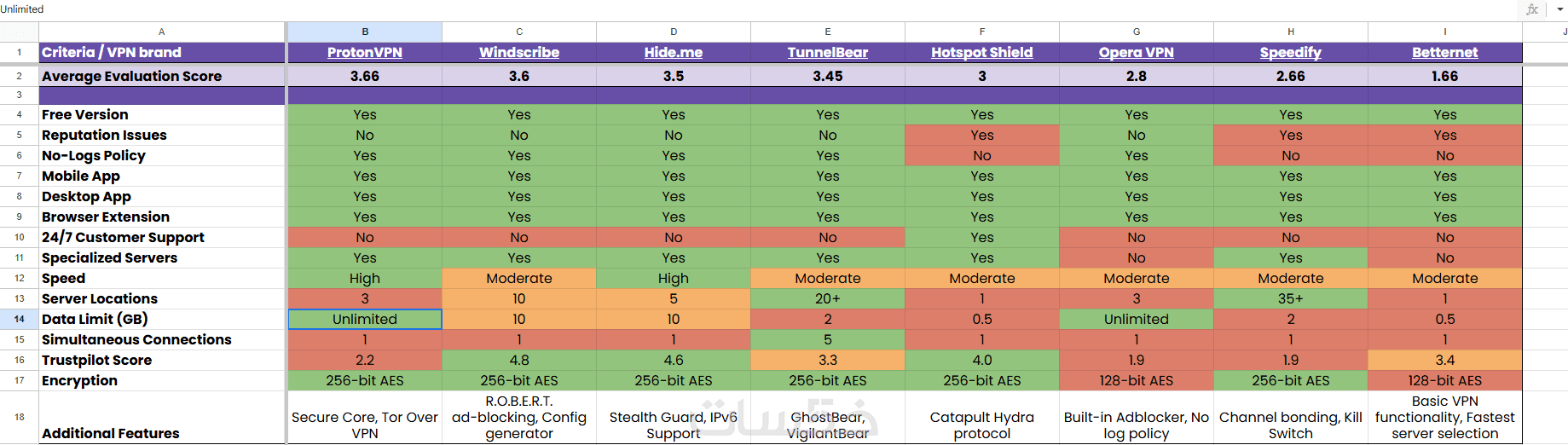Click TunnelBear's 20+ server locations cell
The width and height of the screenshot is (1568, 445).
click(x=828, y=298)
